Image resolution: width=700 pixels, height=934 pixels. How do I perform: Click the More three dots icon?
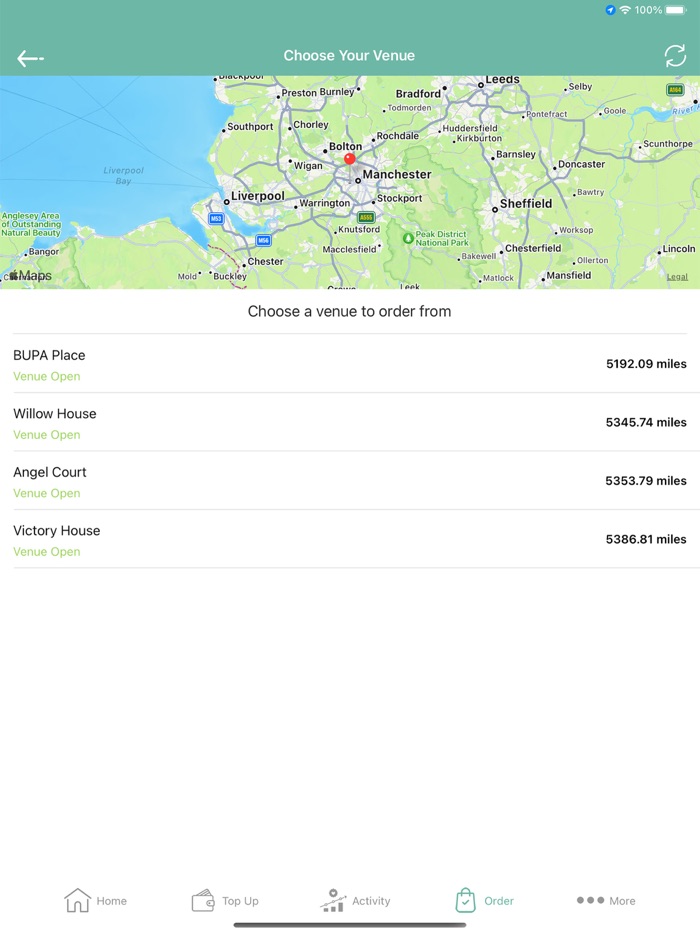coord(590,900)
